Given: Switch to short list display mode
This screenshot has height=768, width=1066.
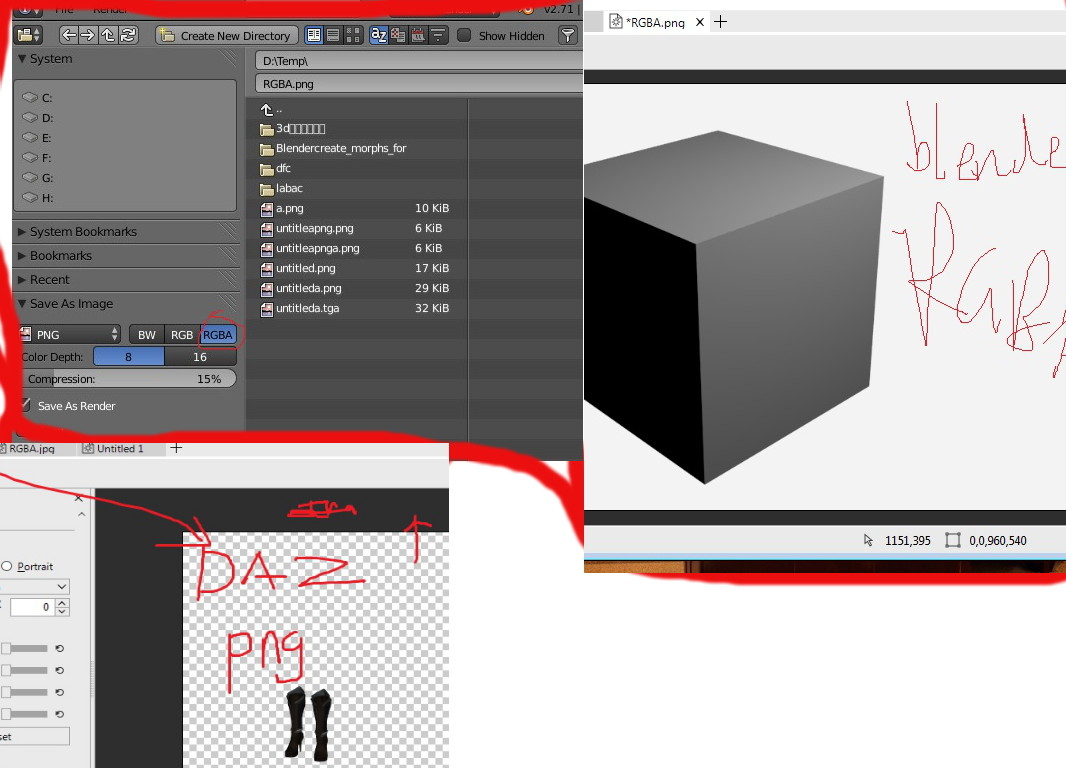Looking at the screenshot, I should pos(313,35).
